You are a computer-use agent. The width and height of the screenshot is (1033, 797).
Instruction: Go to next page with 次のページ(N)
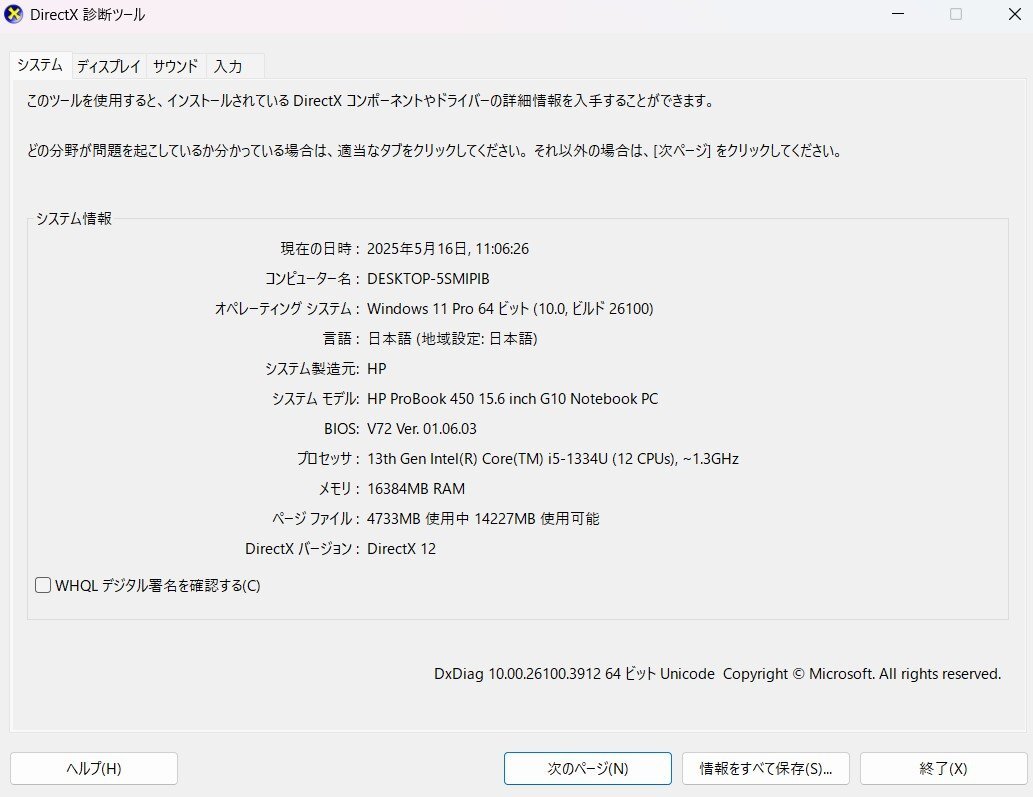coord(588,768)
